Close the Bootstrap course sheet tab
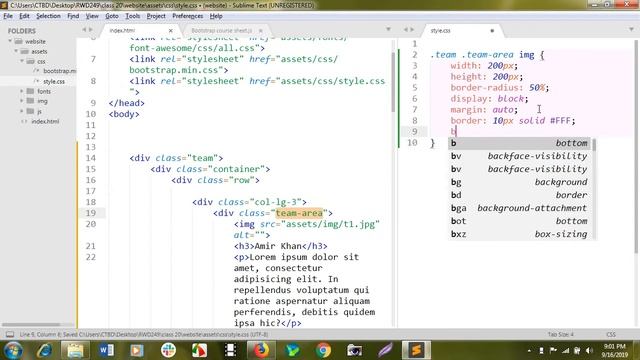 [260, 31]
